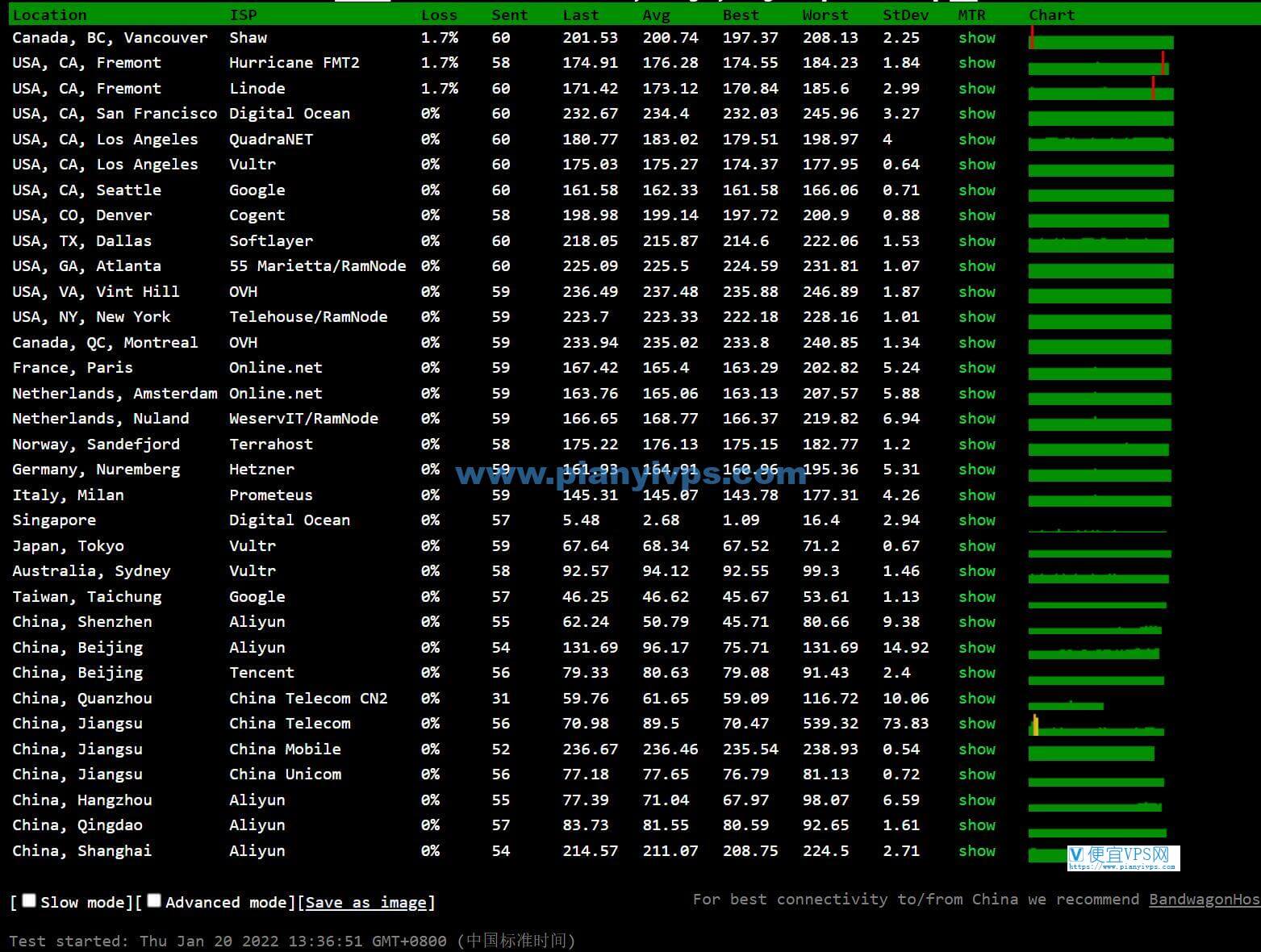Click the ISP column header
1261x952 pixels.
[243, 15]
